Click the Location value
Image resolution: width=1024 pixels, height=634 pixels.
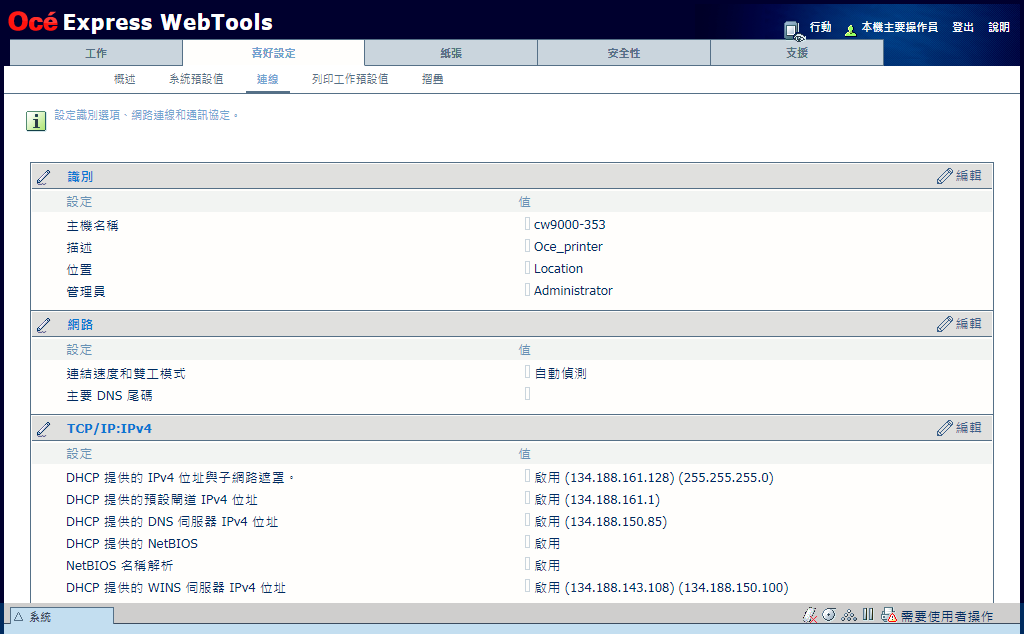pyautogui.click(x=558, y=268)
